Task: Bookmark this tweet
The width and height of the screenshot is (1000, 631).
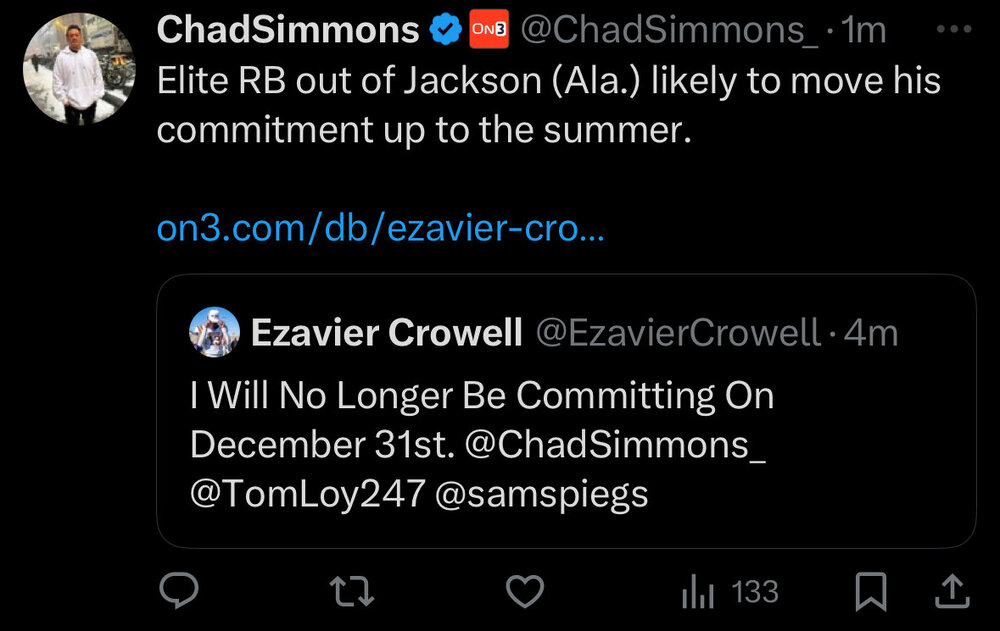Action: [871, 592]
